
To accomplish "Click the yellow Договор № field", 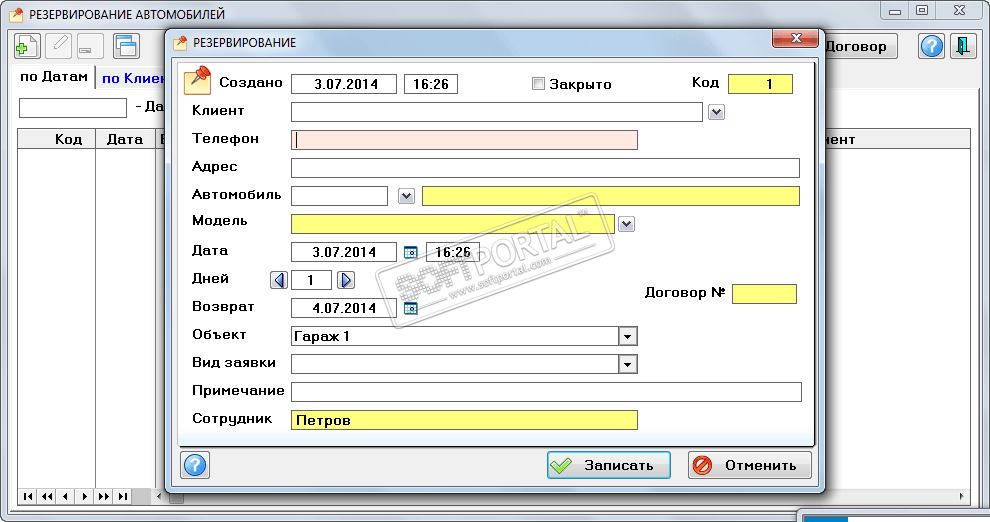I will tap(764, 294).
